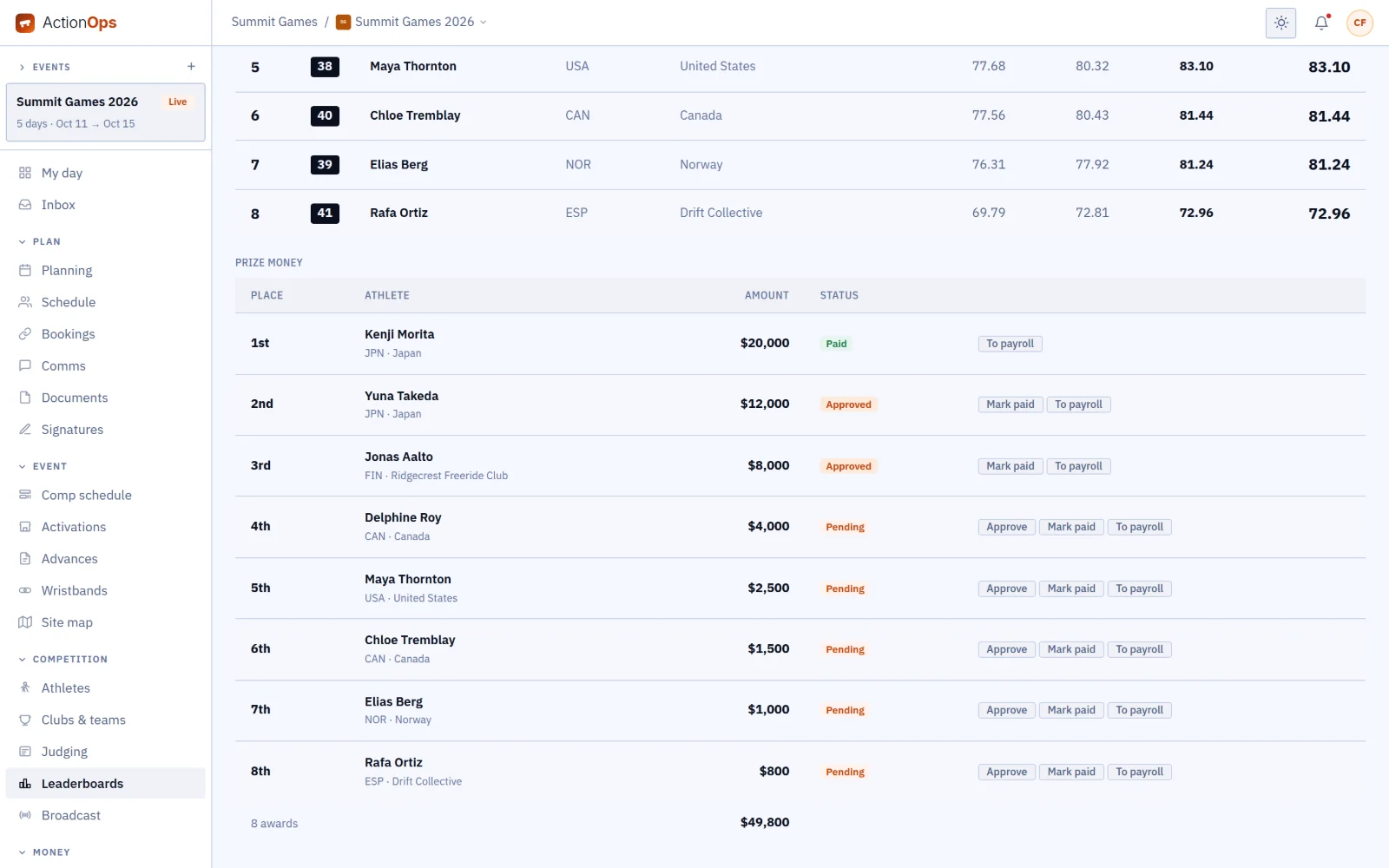Click the Clubs & teams shield icon

pyautogui.click(x=25, y=720)
